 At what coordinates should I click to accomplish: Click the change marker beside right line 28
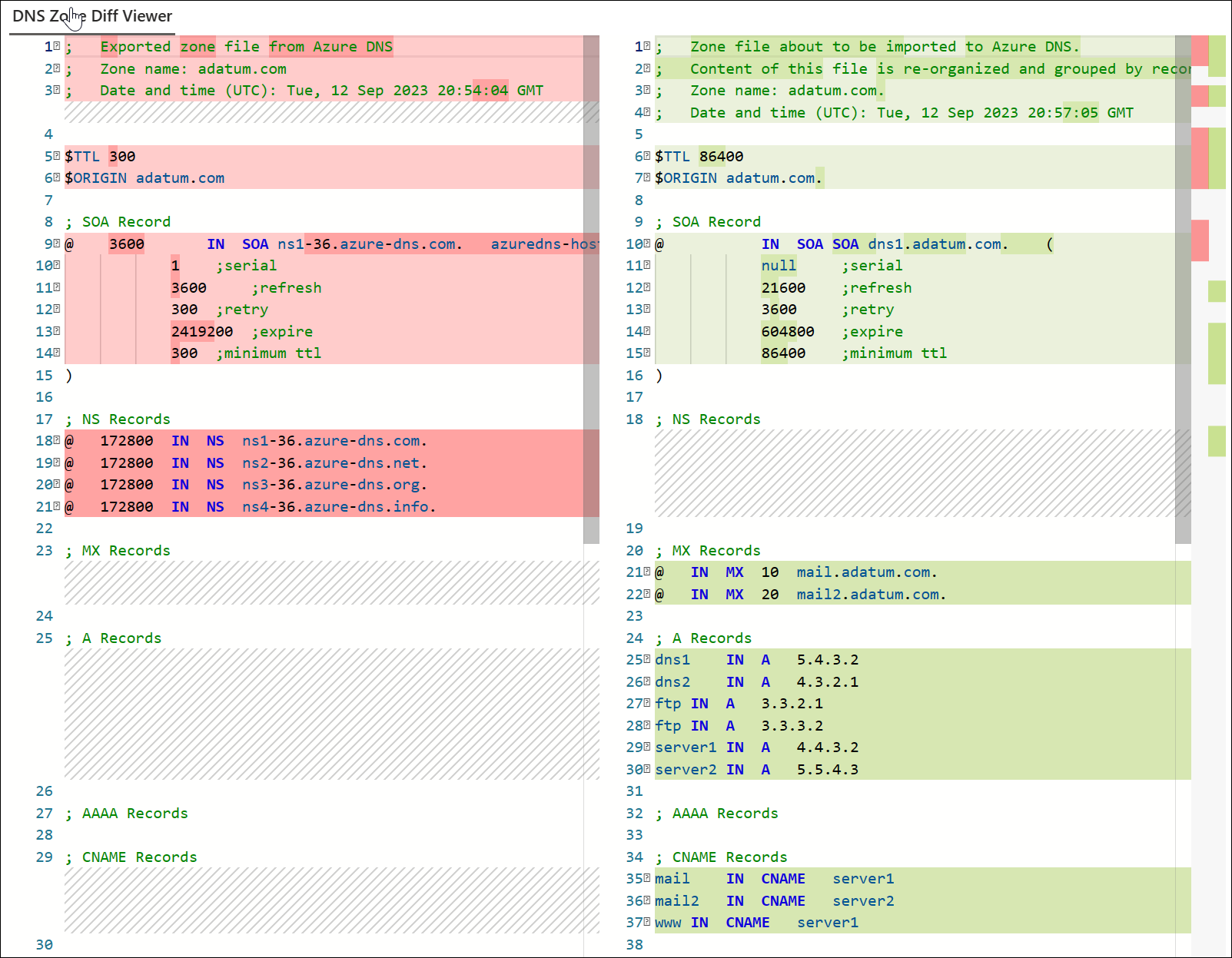pos(647,726)
